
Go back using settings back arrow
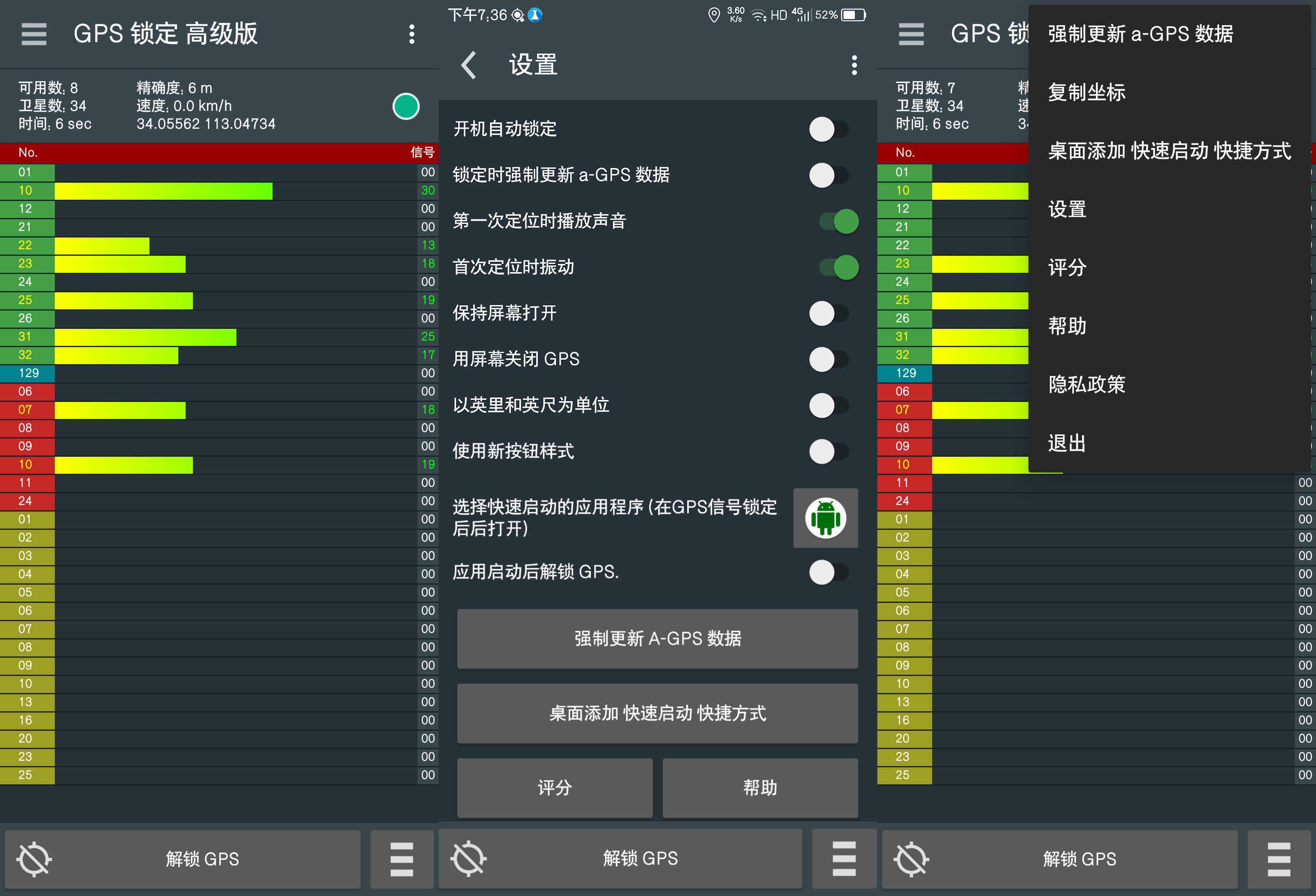tap(469, 65)
